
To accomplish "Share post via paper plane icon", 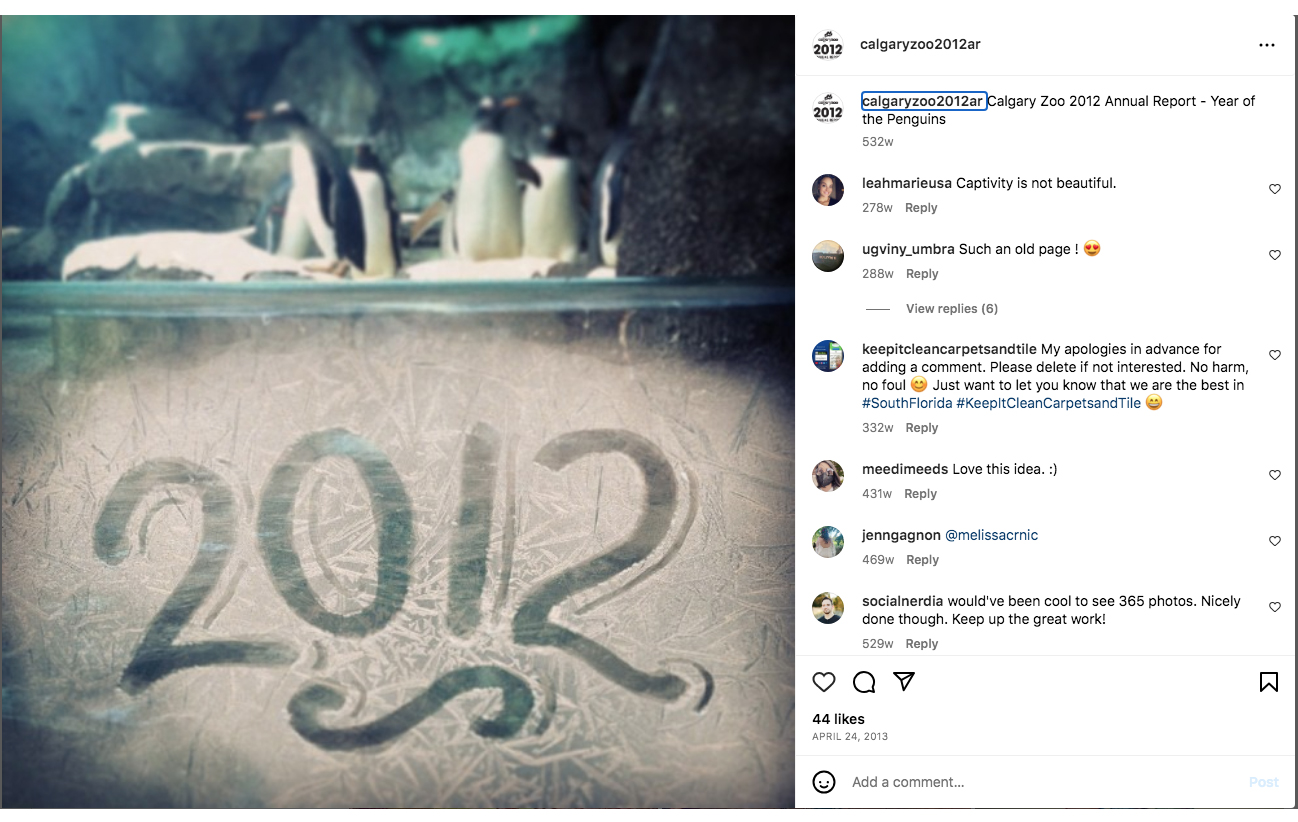I will 904,681.
